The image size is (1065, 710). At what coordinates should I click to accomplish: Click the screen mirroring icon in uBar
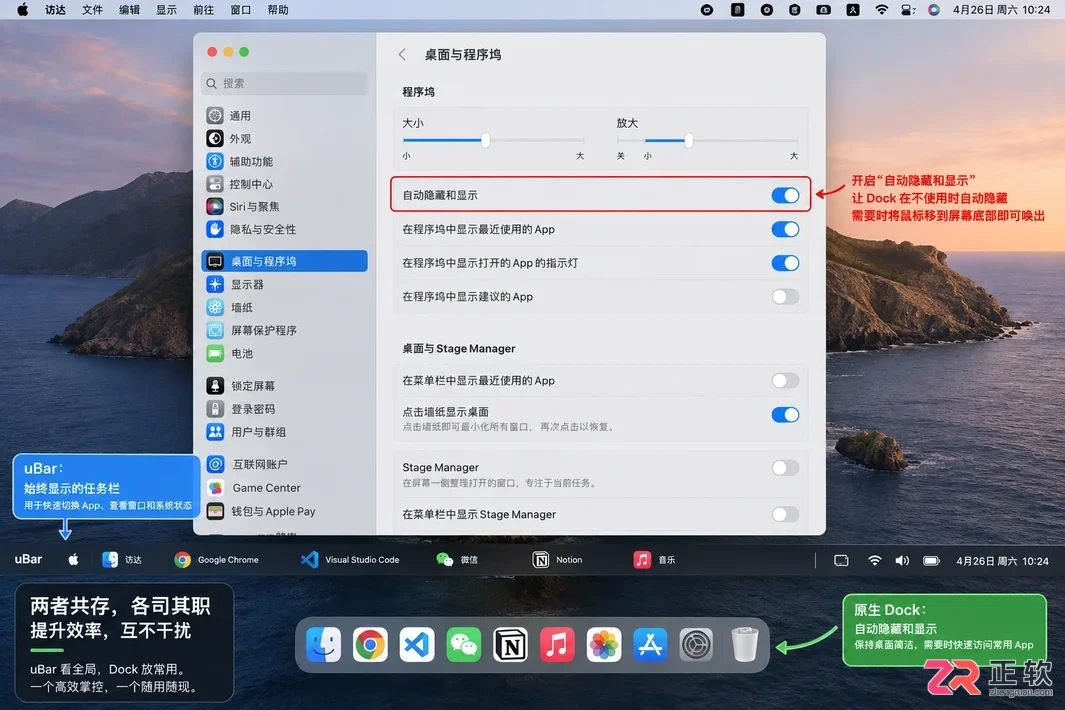coord(842,561)
